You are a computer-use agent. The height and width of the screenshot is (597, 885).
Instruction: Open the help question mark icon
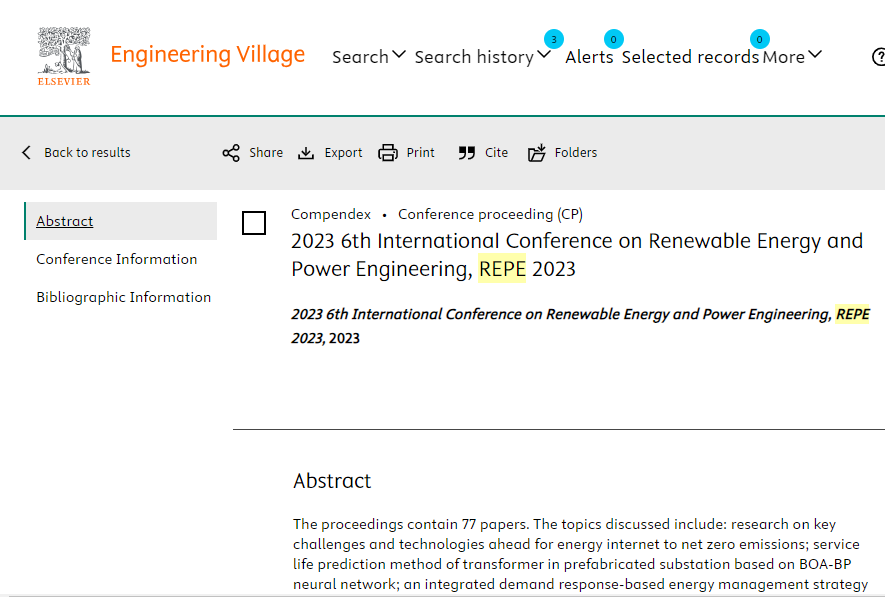878,56
